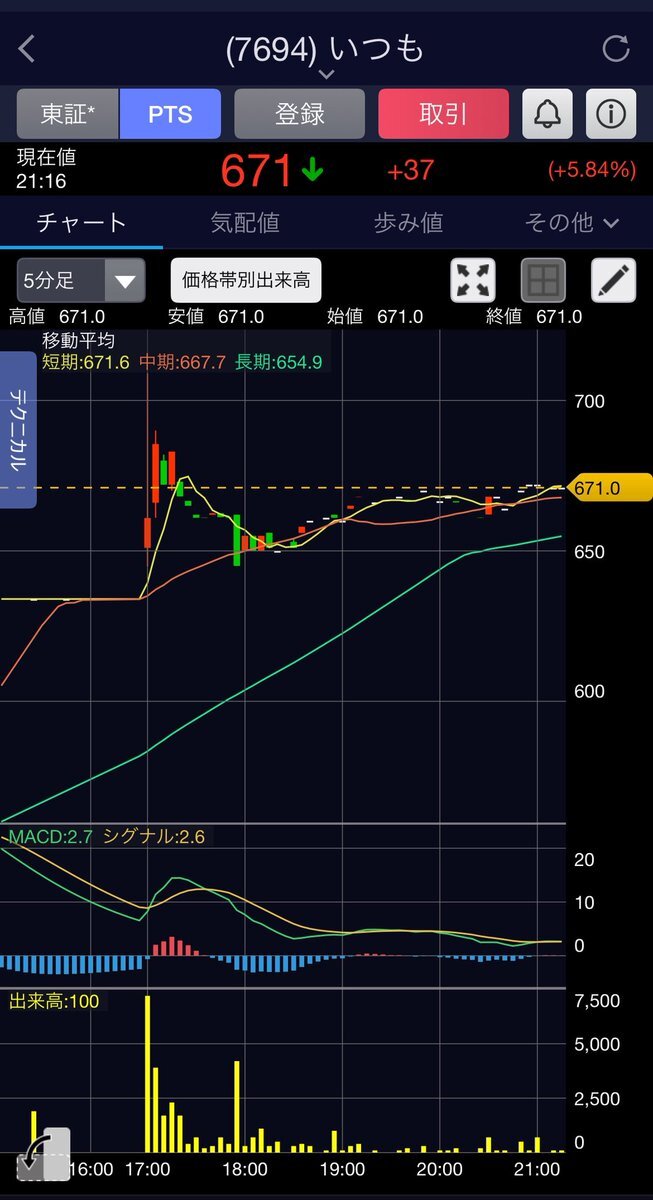Open the alert bell notification
This screenshot has width=653, height=1200.
548,113
